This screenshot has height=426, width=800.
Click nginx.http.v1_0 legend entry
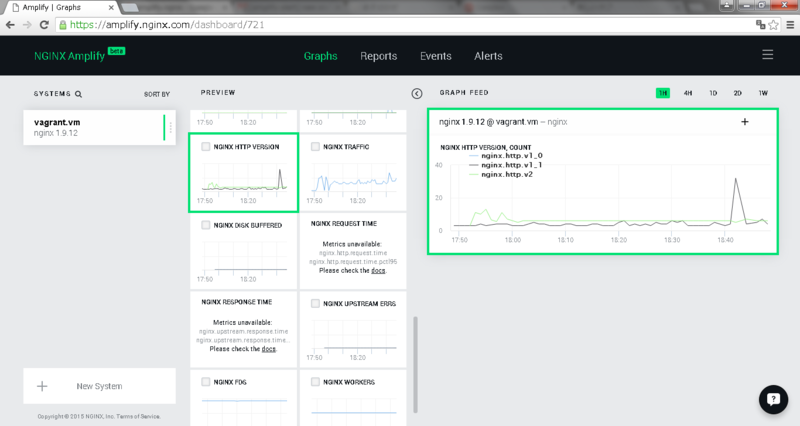(x=506, y=156)
